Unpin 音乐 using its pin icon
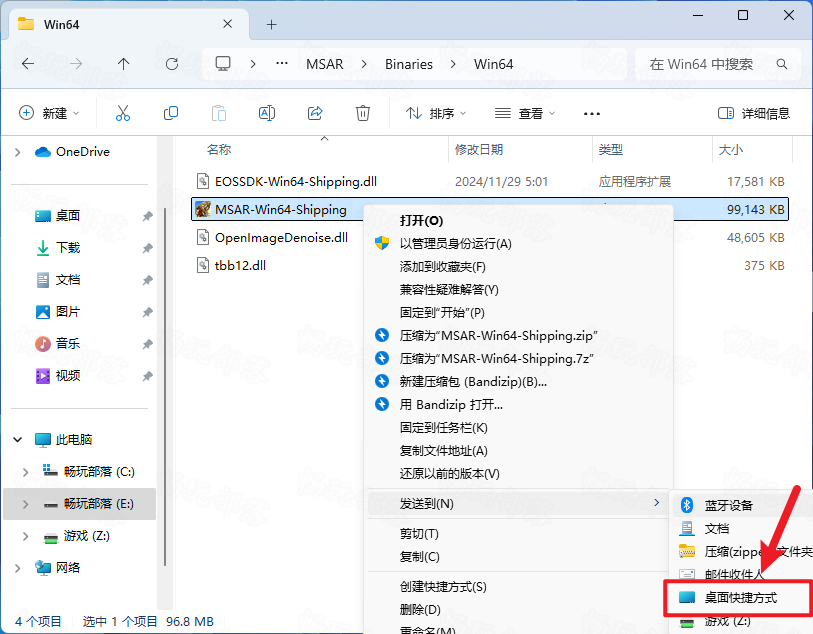This screenshot has height=634, width=813. point(148,344)
